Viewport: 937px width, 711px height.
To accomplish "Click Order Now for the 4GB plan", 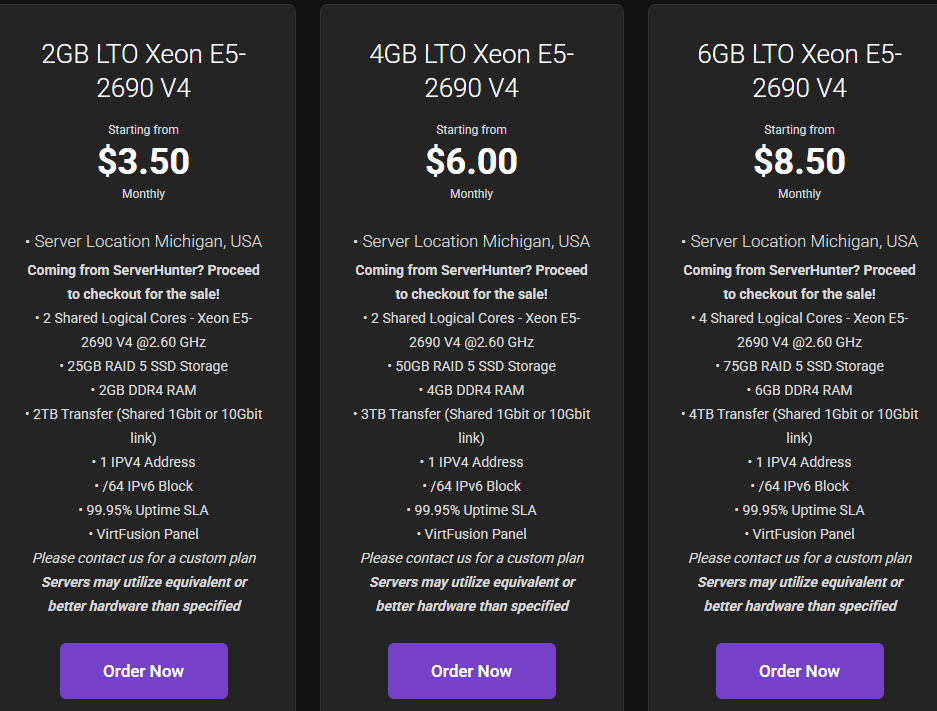I will click(471, 671).
